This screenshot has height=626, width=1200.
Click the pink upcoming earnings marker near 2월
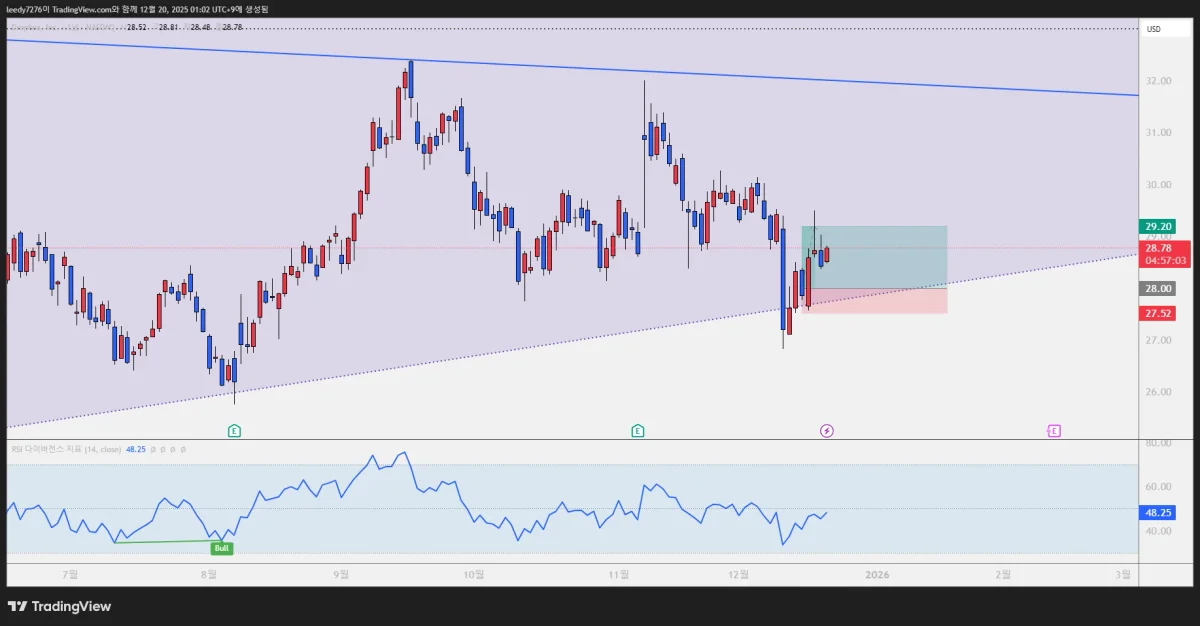pyautogui.click(x=1053, y=431)
